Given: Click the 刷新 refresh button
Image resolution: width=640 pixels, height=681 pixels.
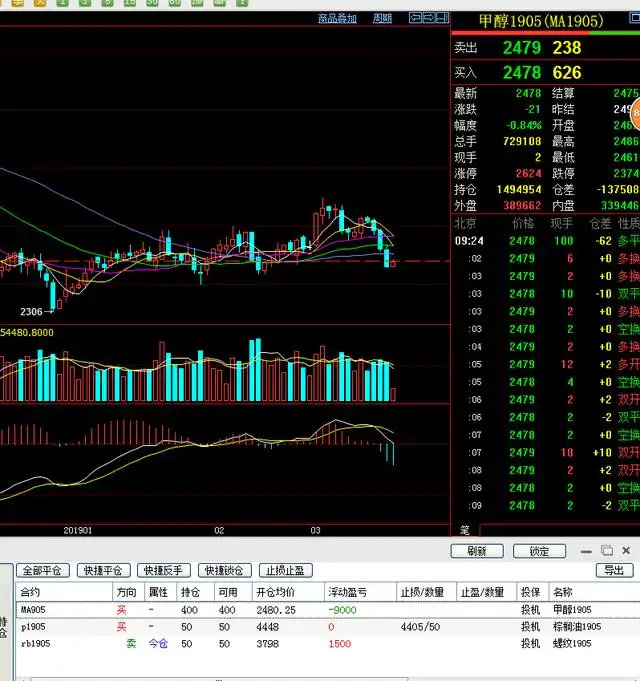Looking at the screenshot, I should pos(477,551).
